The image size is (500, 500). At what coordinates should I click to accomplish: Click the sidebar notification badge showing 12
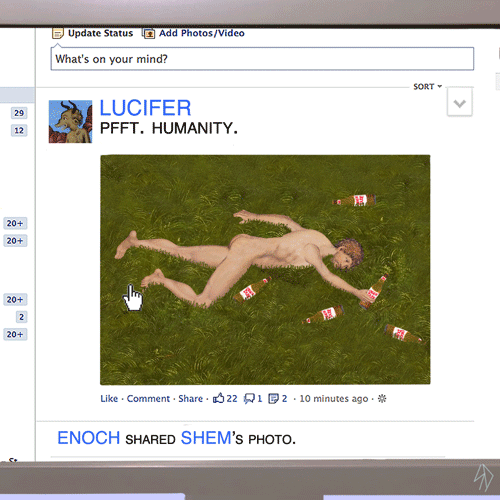click(x=19, y=130)
